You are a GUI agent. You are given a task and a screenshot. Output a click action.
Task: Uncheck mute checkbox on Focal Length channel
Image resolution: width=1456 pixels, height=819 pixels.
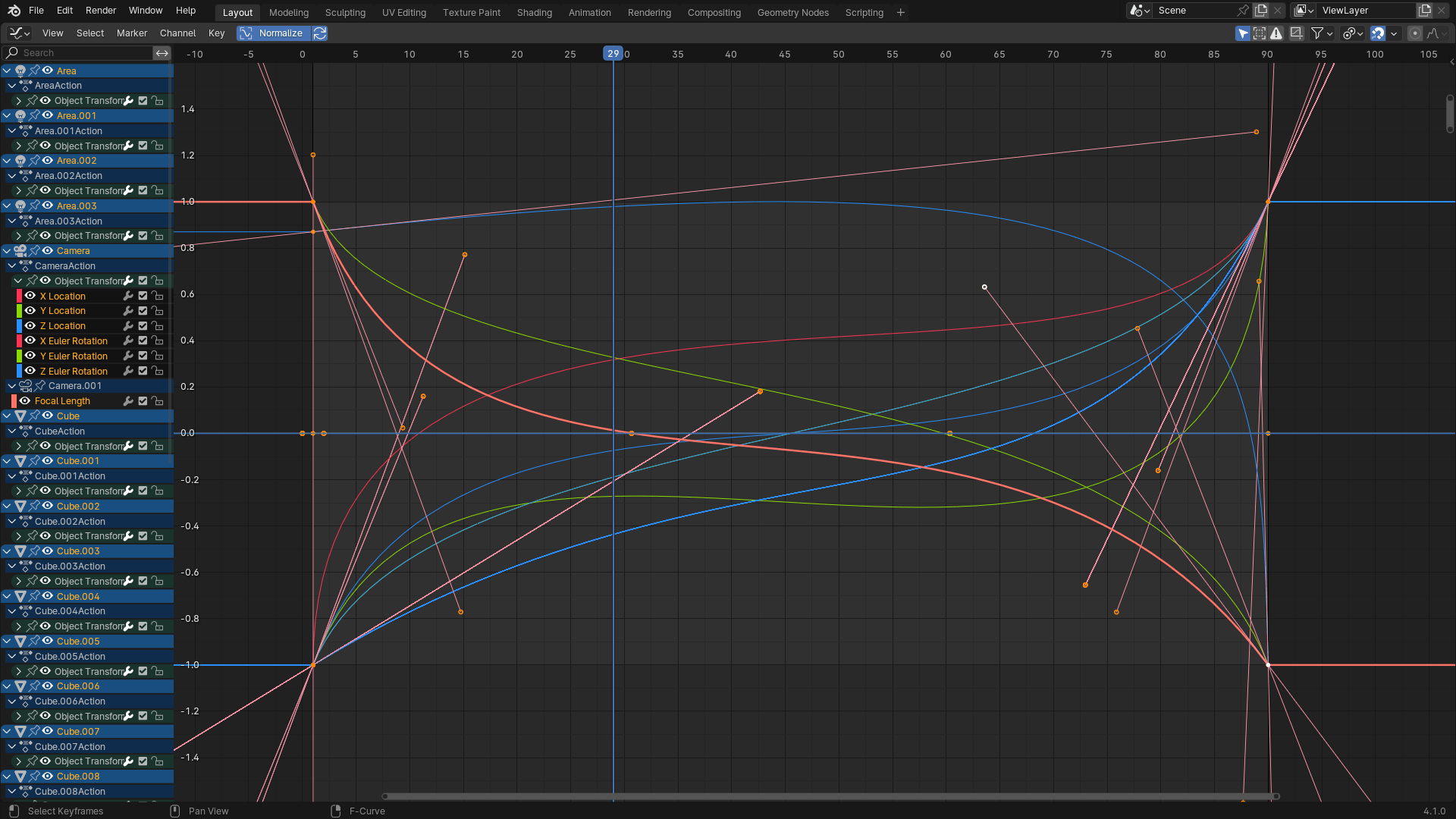click(x=143, y=401)
